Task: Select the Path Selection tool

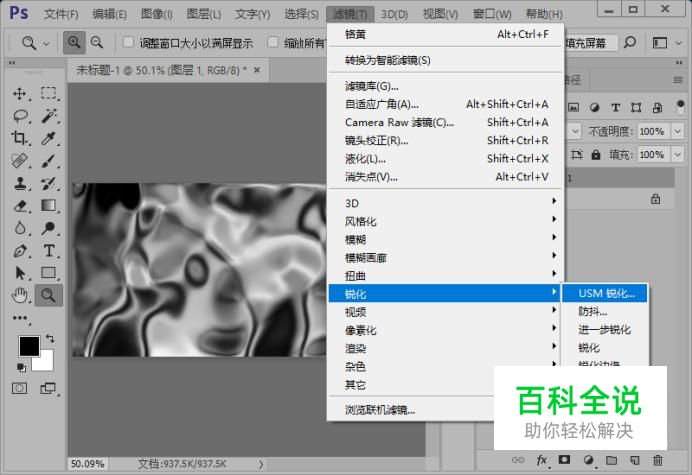Action: click(x=19, y=273)
